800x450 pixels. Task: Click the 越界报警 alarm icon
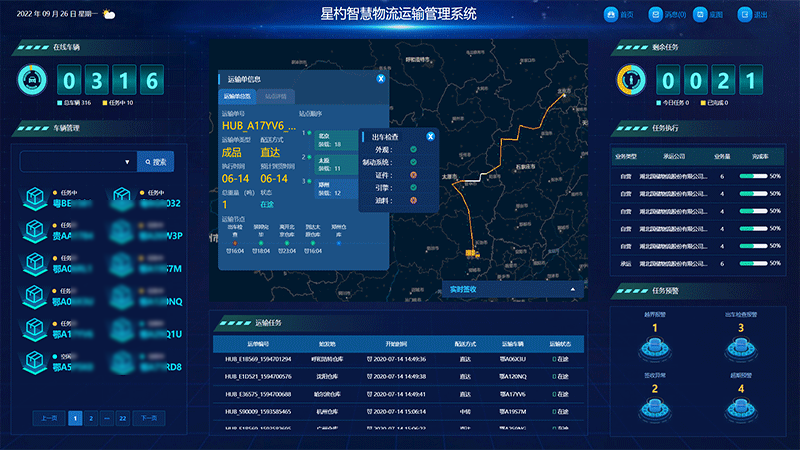(x=655, y=348)
